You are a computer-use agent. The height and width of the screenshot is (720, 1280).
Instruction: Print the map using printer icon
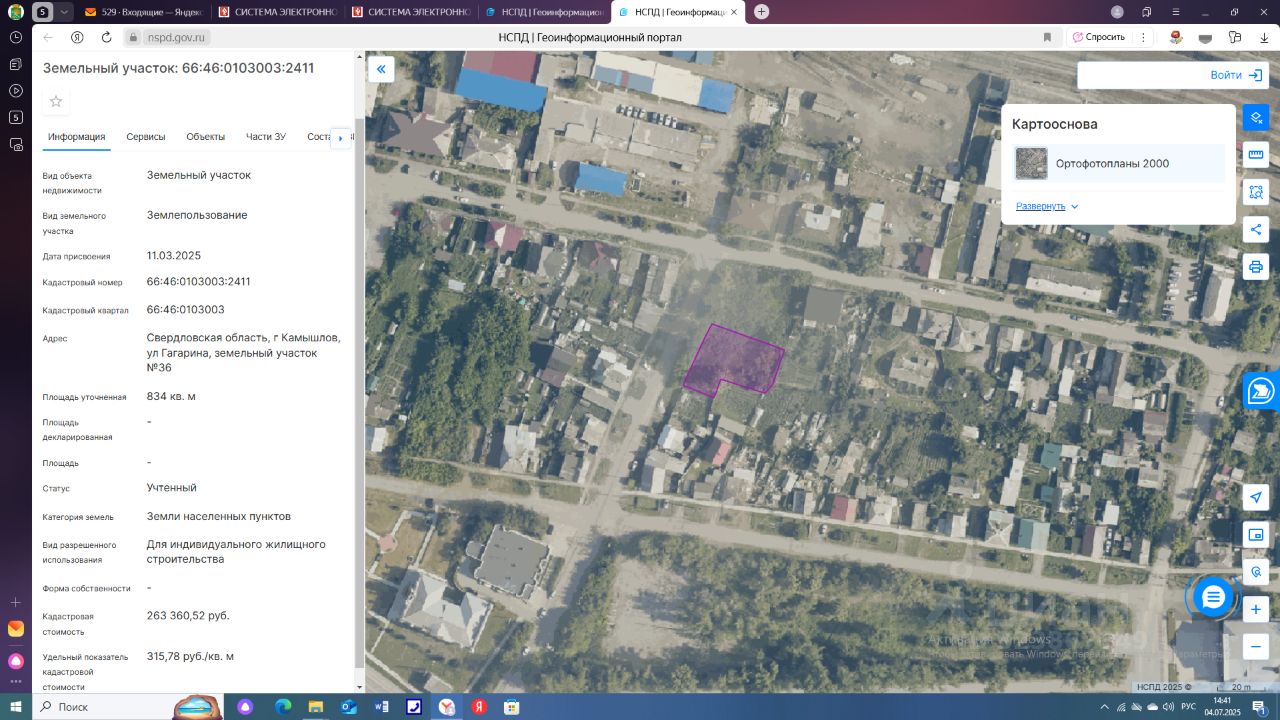click(x=1256, y=267)
